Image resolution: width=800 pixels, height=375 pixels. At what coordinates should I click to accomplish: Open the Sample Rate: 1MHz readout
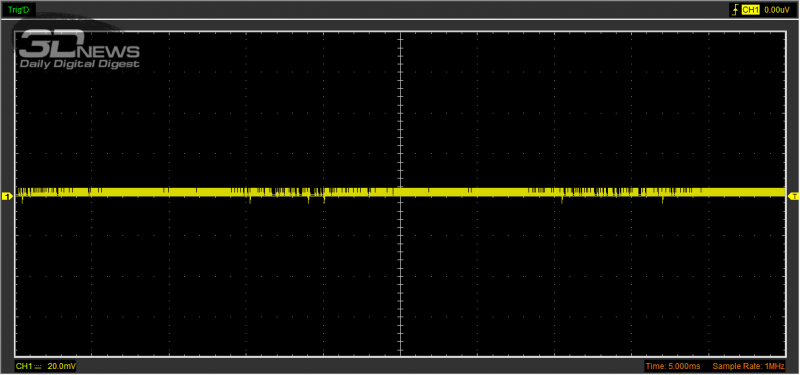pyautogui.click(x=748, y=366)
